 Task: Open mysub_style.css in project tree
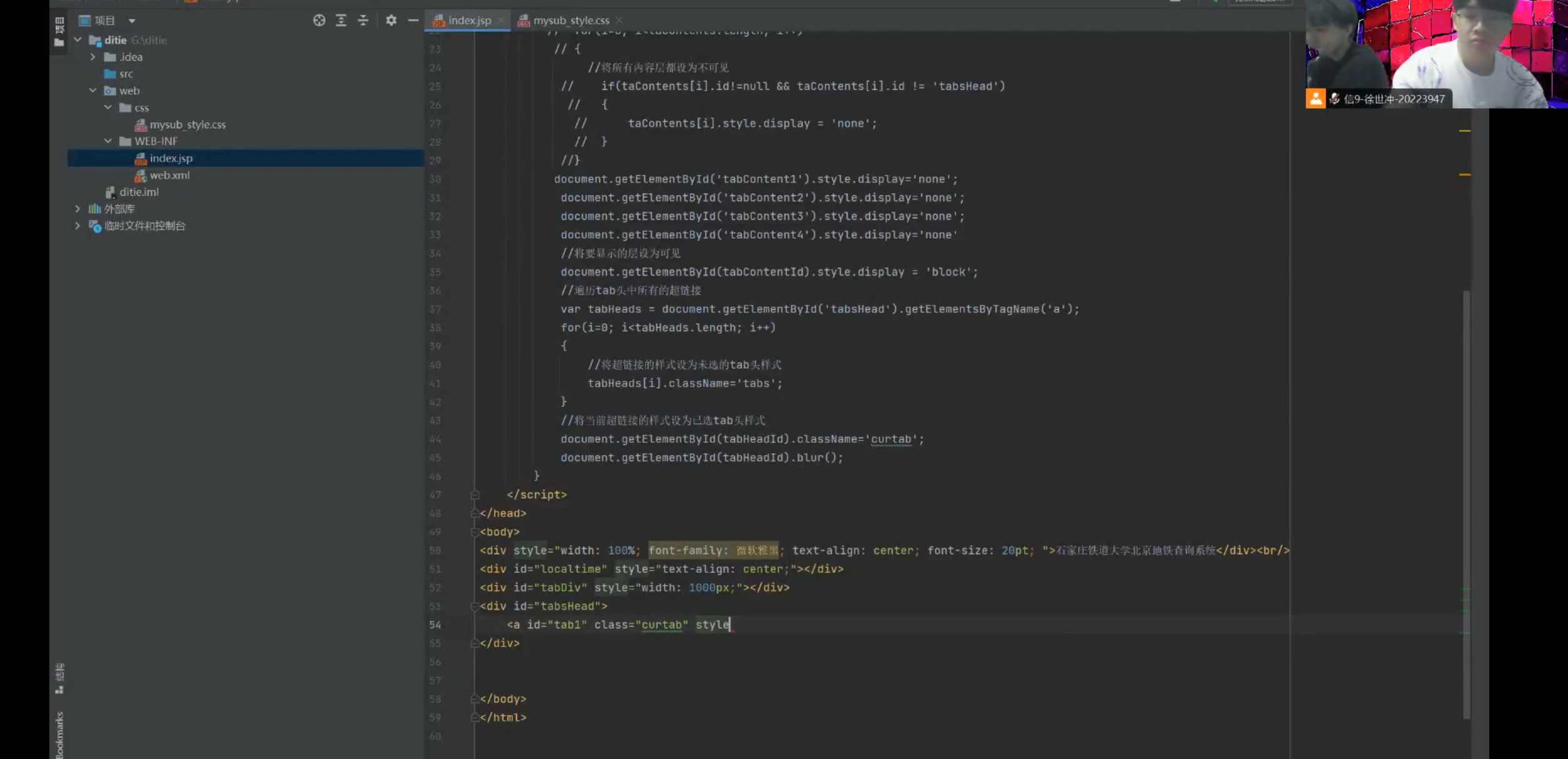[x=187, y=124]
